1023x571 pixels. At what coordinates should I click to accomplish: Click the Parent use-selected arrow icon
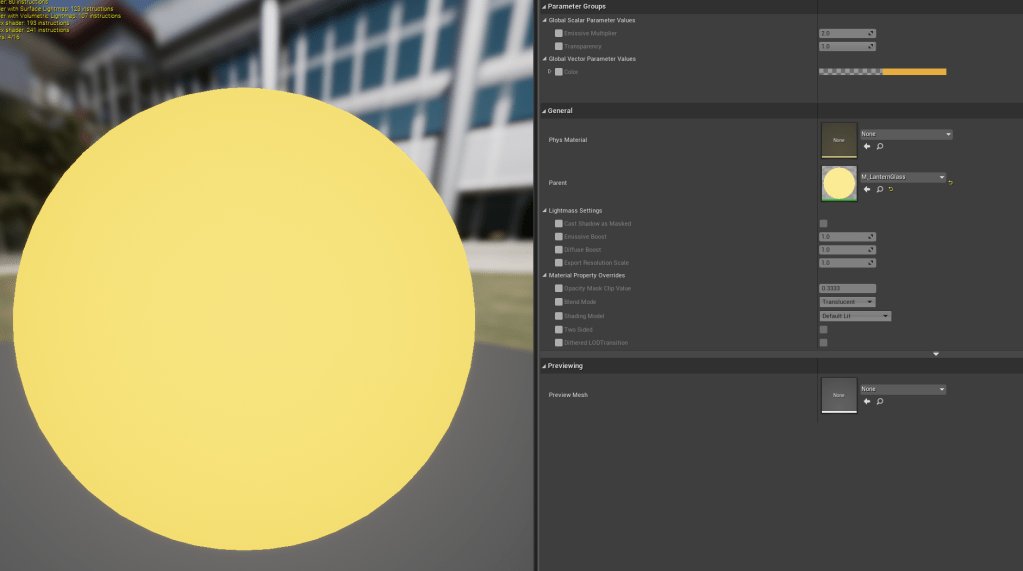pyautogui.click(x=867, y=189)
